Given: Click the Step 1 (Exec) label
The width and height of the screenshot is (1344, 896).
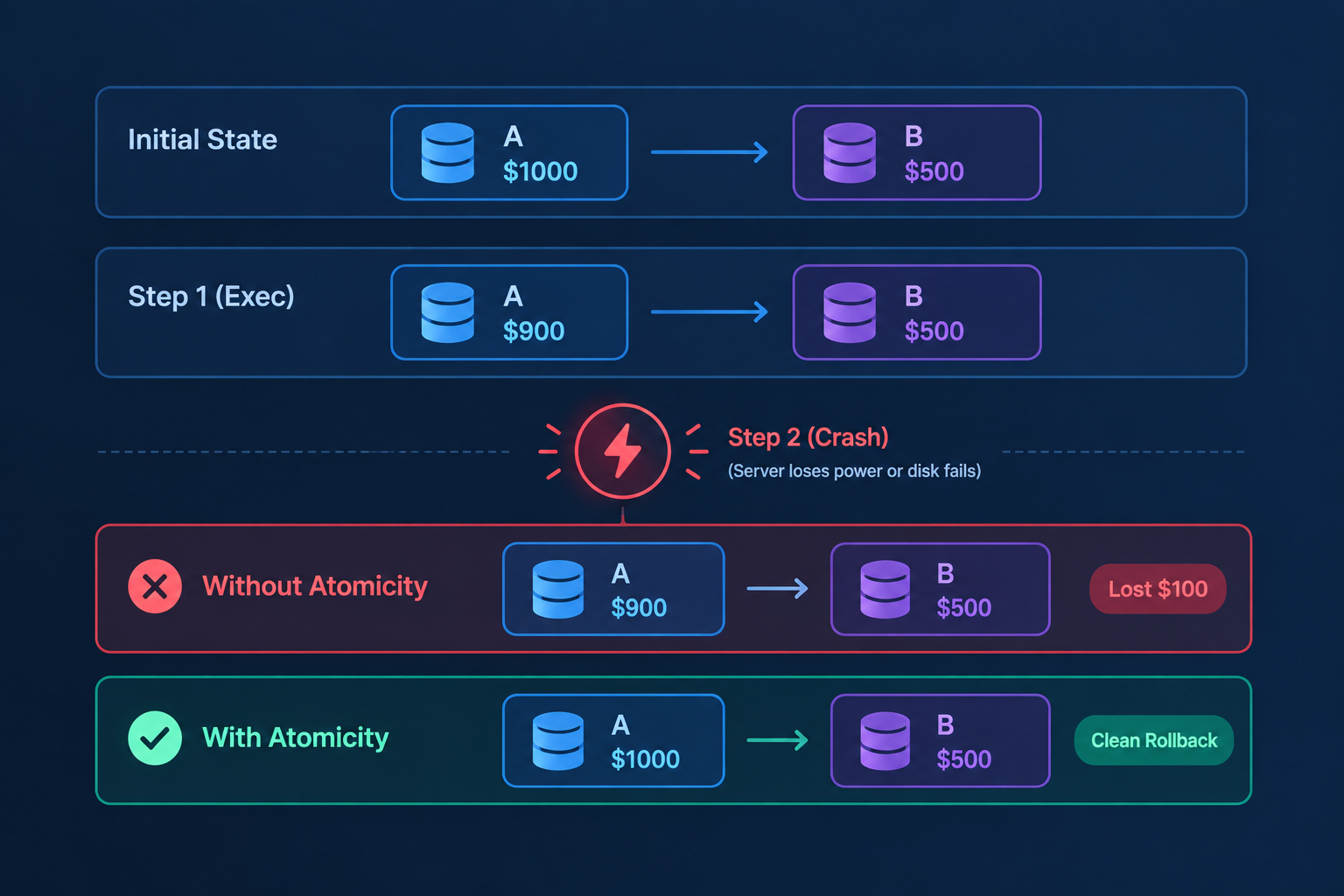Looking at the screenshot, I should [211, 297].
